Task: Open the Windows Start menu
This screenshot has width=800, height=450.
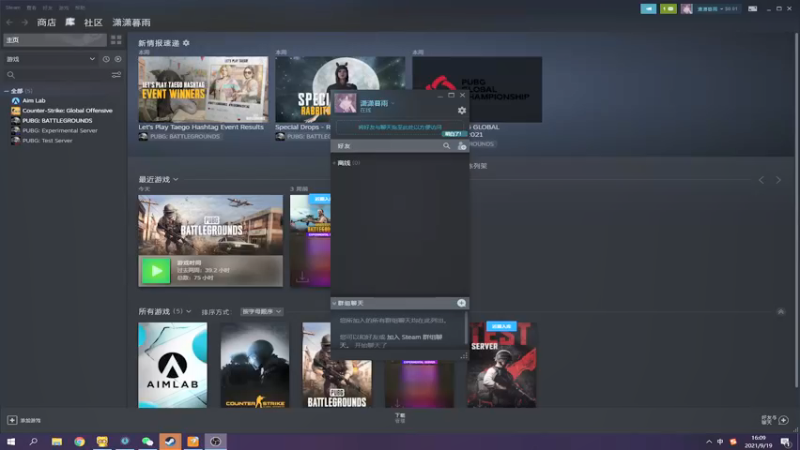Action: 11,441
